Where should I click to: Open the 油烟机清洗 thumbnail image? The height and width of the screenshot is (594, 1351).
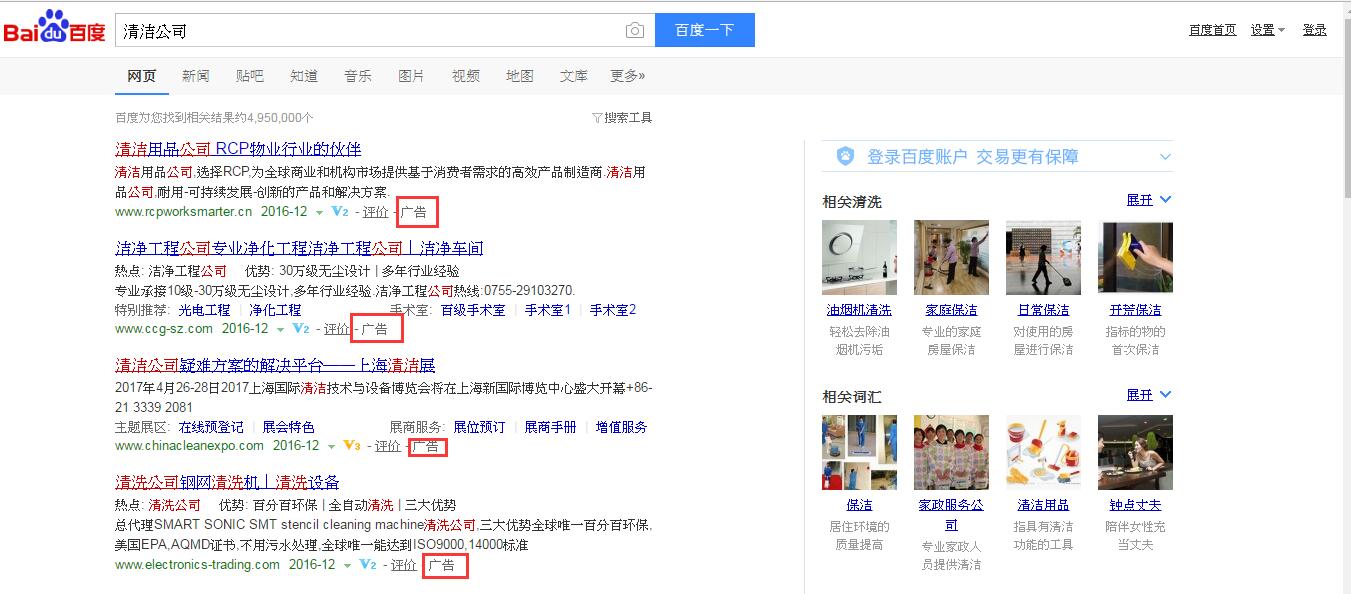(x=859, y=258)
